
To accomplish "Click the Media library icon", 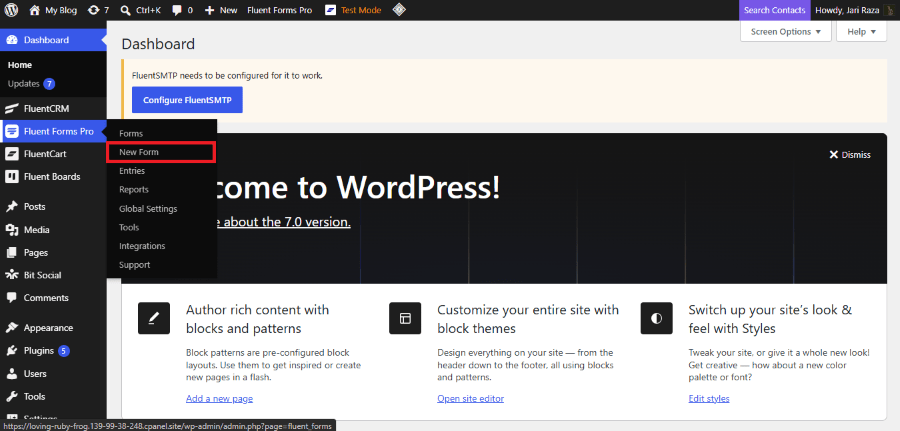I will (x=12, y=230).
